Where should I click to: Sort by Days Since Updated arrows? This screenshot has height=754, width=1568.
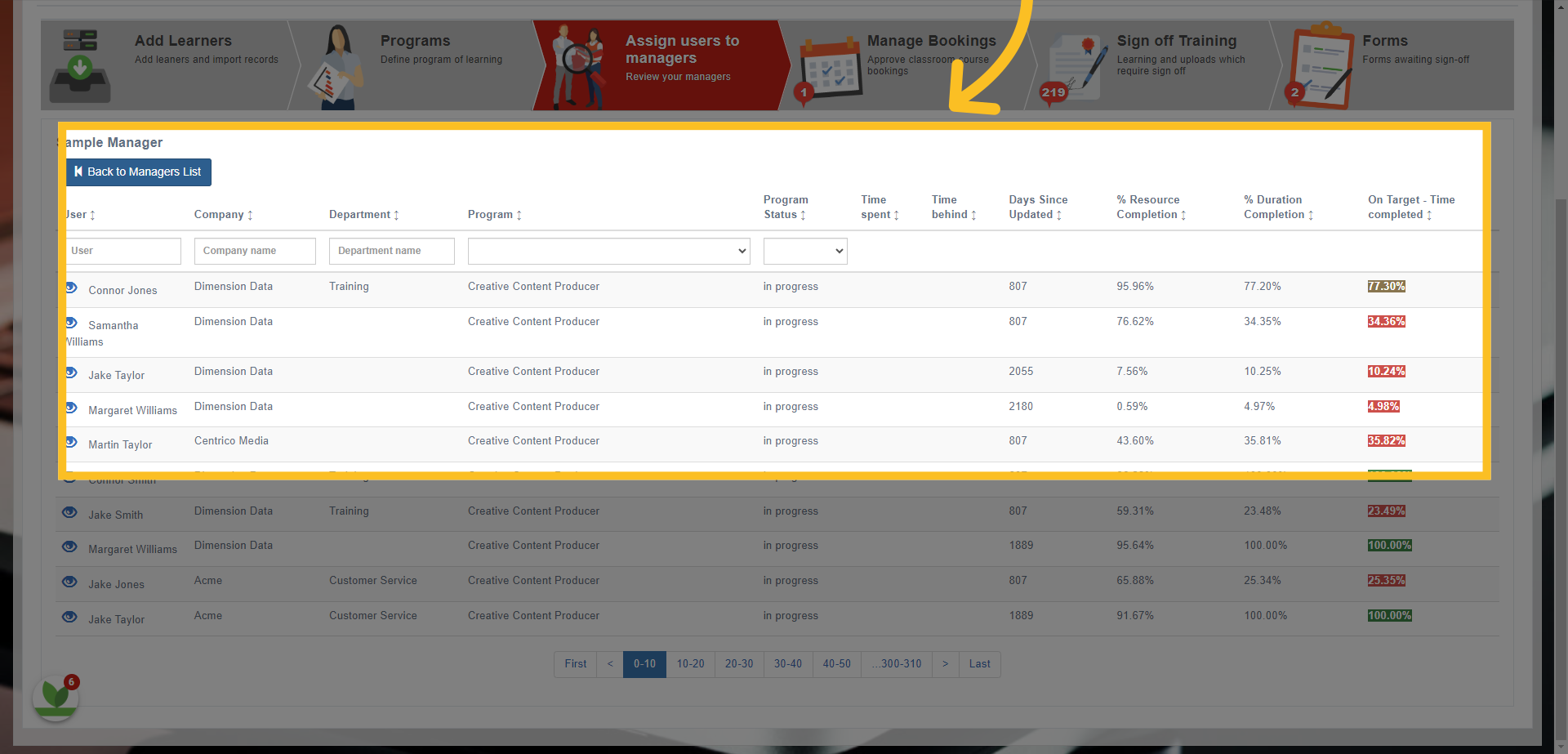[1059, 216]
